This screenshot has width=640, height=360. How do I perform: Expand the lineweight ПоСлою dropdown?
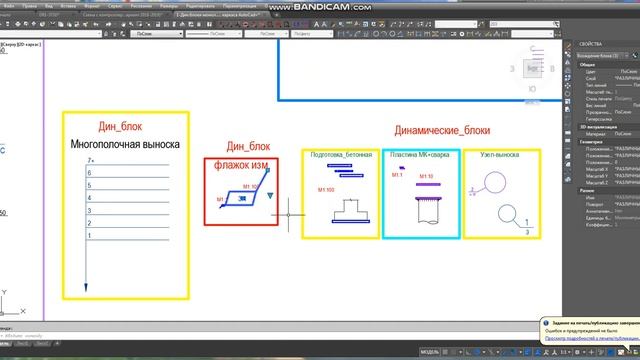tap(267, 34)
